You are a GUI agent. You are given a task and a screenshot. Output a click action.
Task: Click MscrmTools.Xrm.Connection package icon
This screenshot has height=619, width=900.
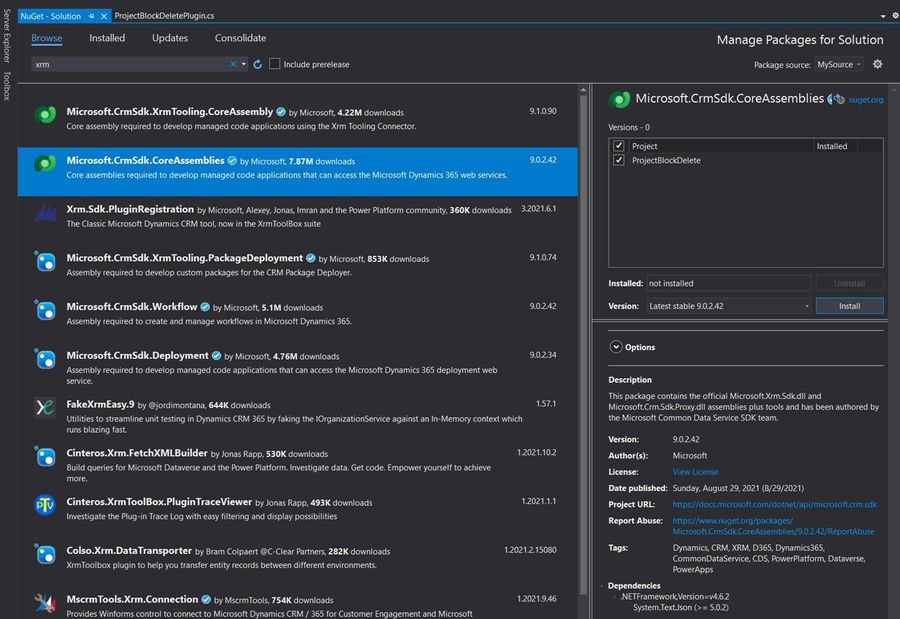pos(45,602)
